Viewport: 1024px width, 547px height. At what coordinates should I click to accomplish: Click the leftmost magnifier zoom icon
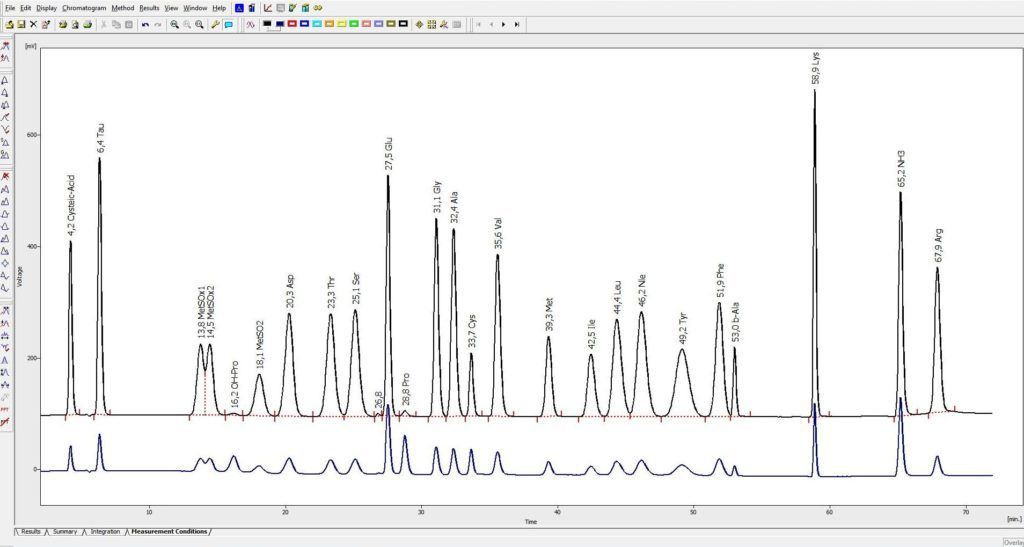point(174,24)
